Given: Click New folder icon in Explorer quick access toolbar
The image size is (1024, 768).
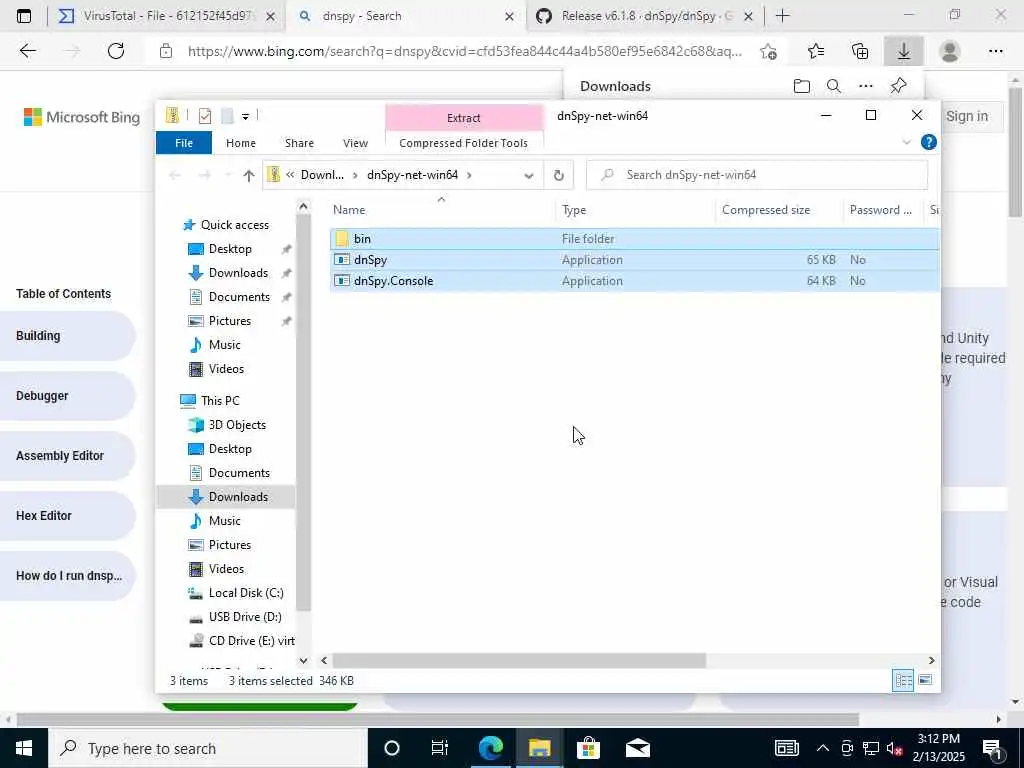Looking at the screenshot, I should (x=227, y=116).
